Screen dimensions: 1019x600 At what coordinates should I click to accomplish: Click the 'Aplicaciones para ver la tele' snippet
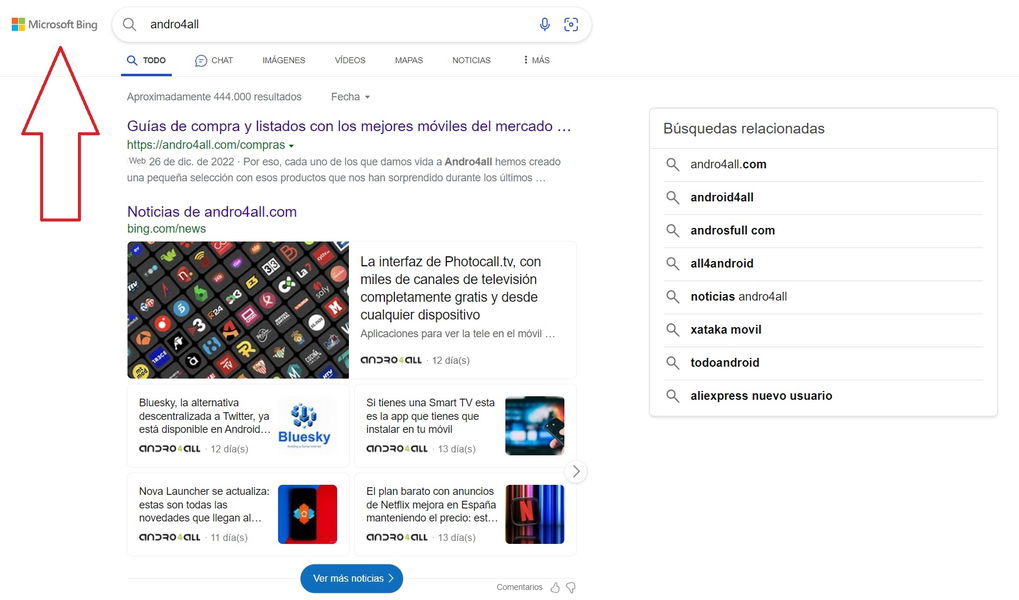tap(458, 333)
